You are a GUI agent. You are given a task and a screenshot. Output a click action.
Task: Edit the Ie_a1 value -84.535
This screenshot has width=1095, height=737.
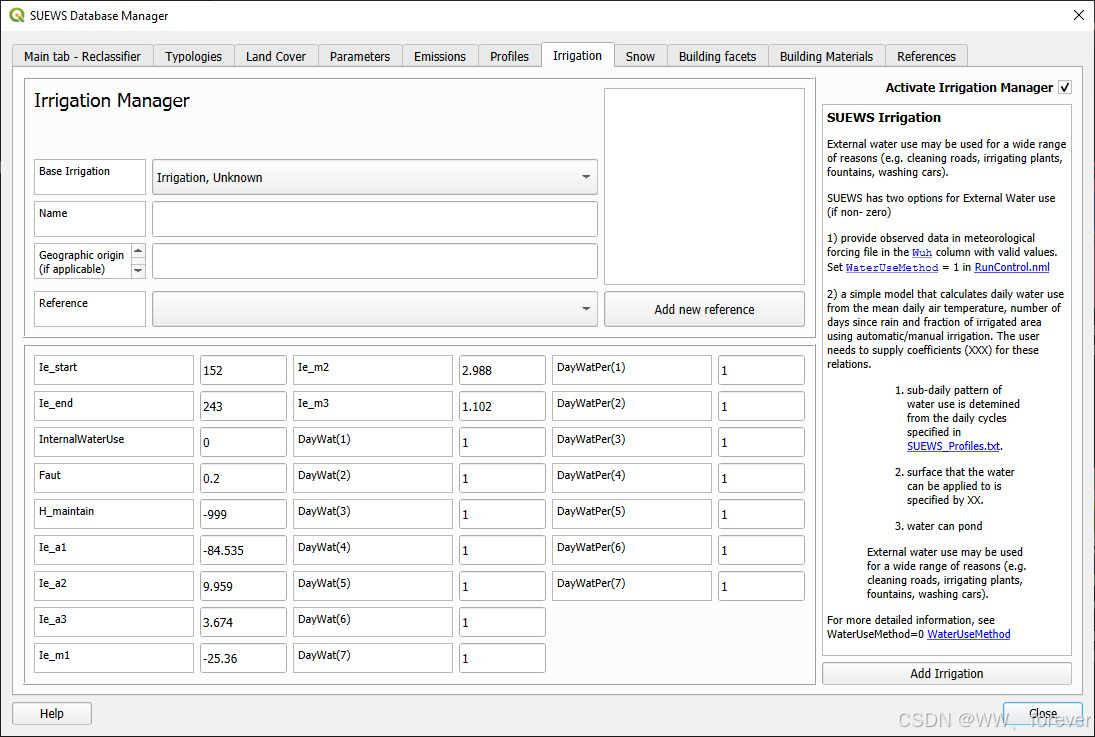[243, 550]
